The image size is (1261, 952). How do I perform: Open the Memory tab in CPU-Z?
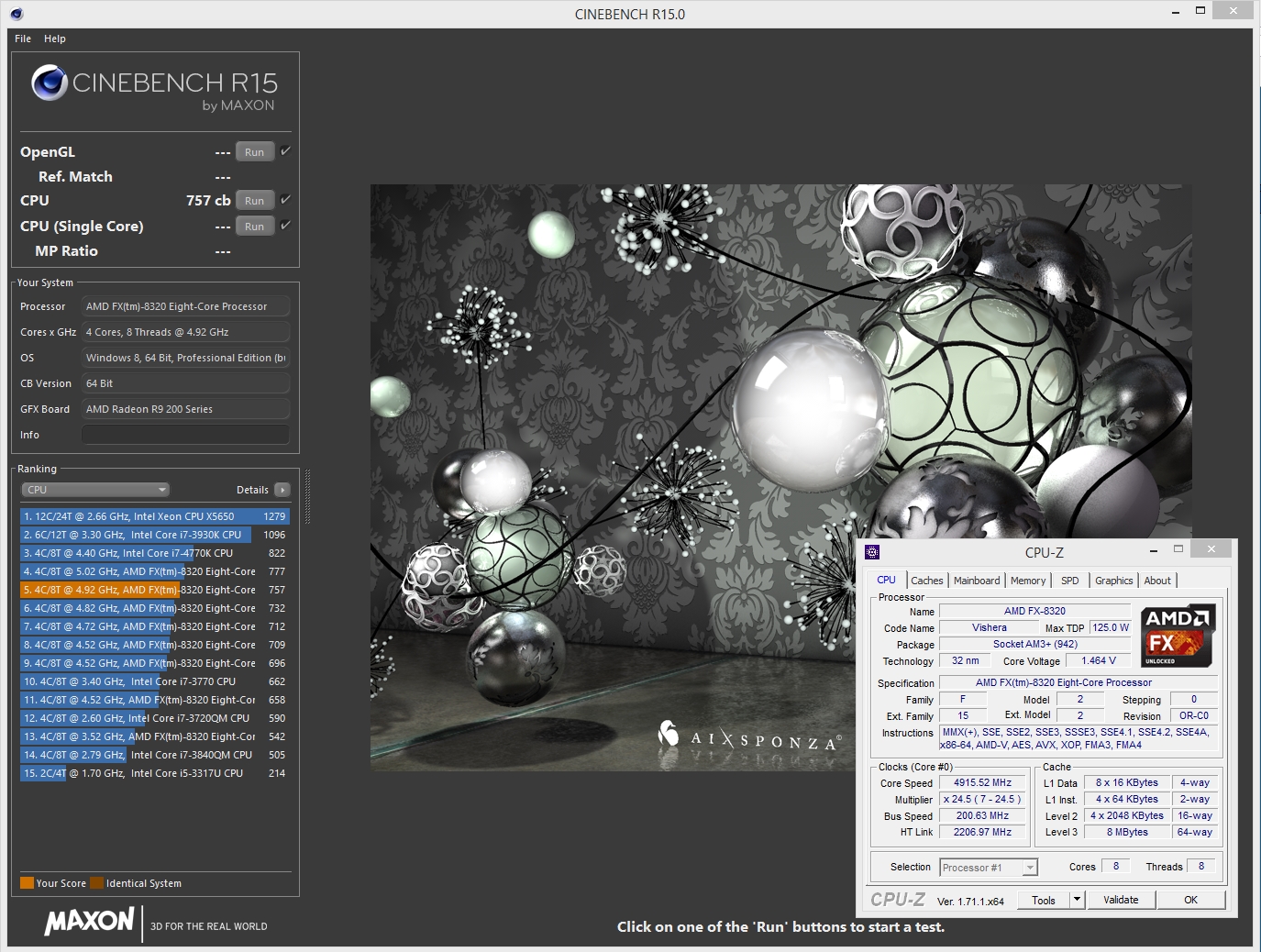tap(1028, 581)
